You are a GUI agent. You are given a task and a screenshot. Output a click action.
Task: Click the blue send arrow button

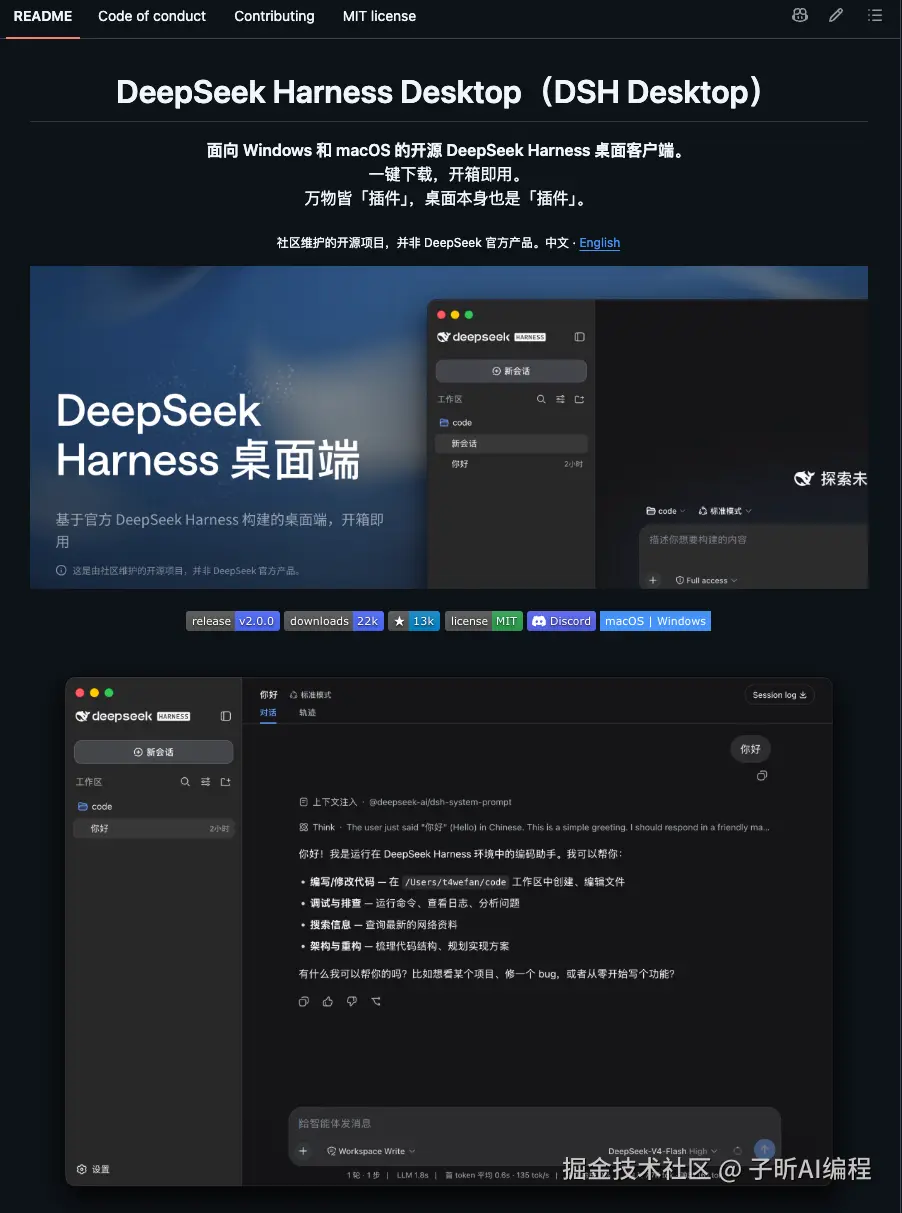(x=764, y=1150)
